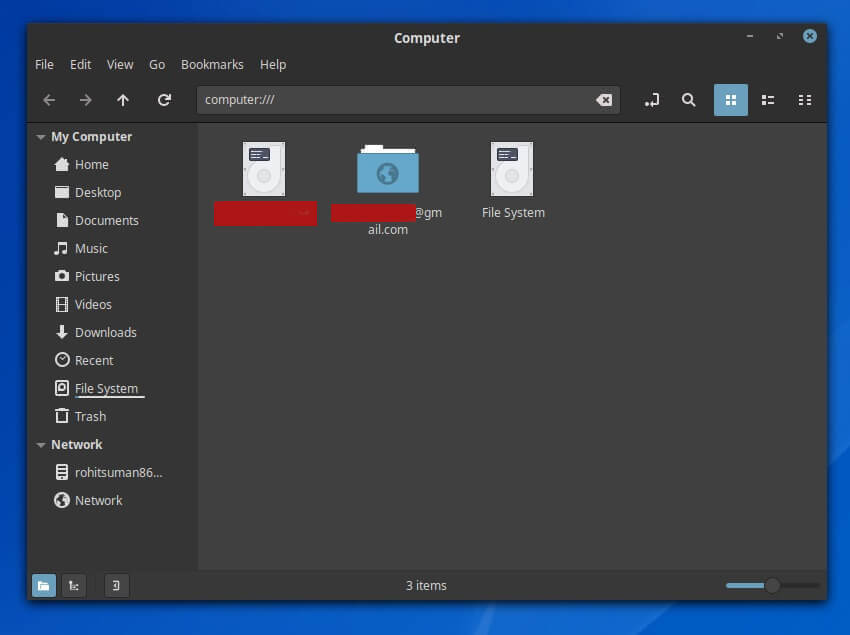This screenshot has height=635, width=850.
Task: Open the View menu
Action: click(x=120, y=64)
